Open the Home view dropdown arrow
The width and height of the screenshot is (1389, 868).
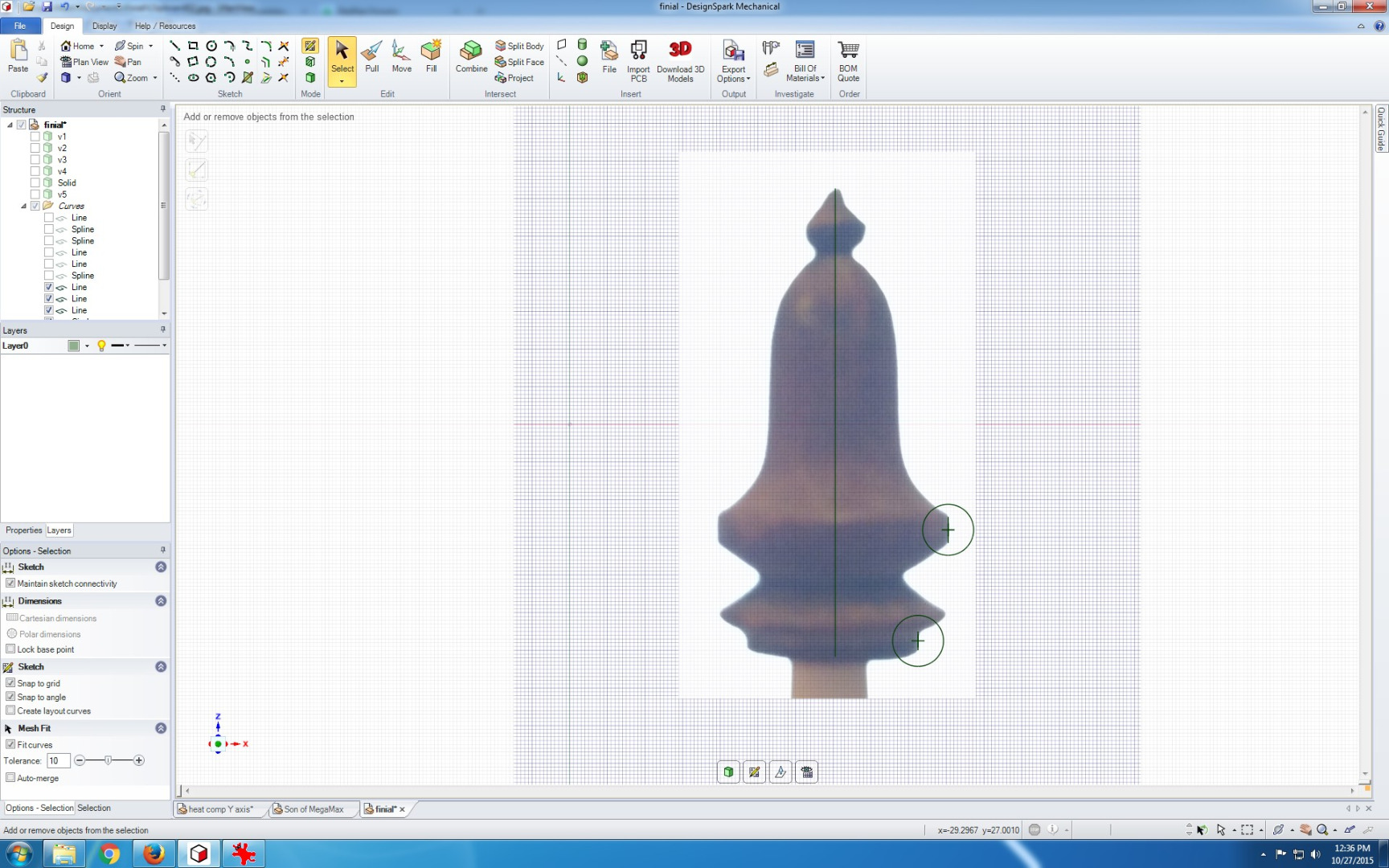[x=101, y=46]
